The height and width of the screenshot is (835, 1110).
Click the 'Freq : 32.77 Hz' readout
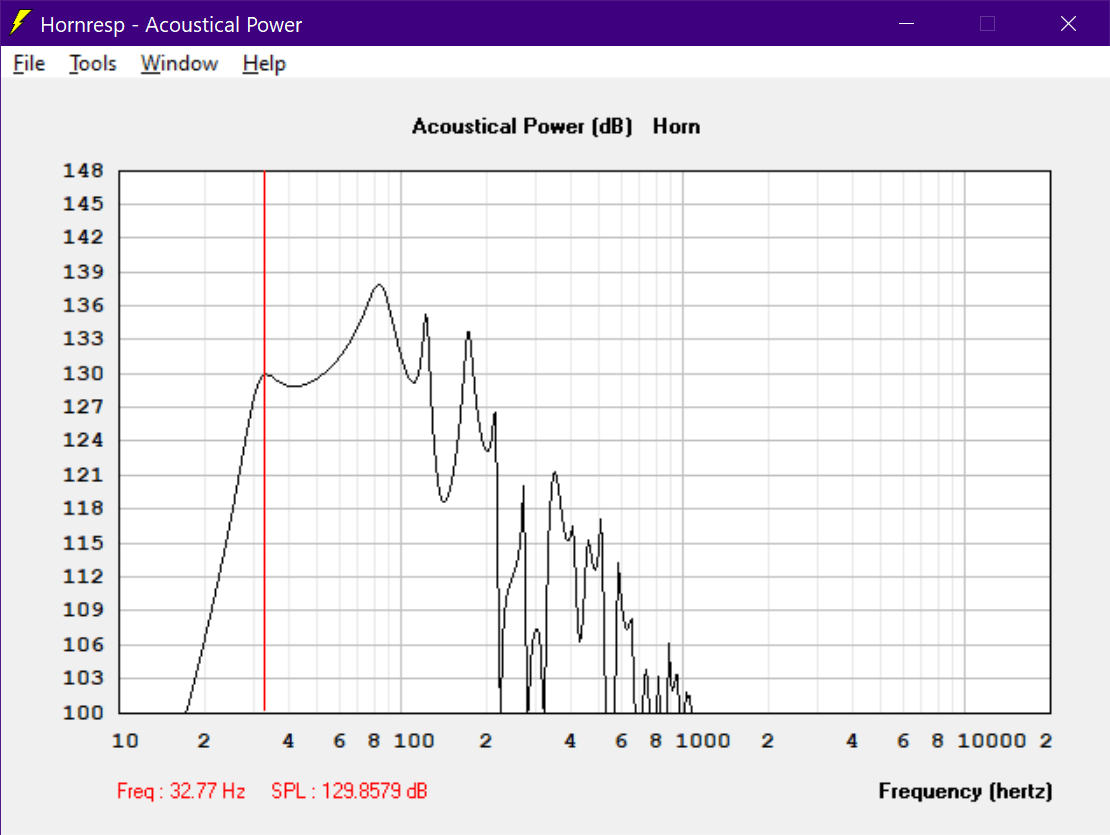(181, 790)
